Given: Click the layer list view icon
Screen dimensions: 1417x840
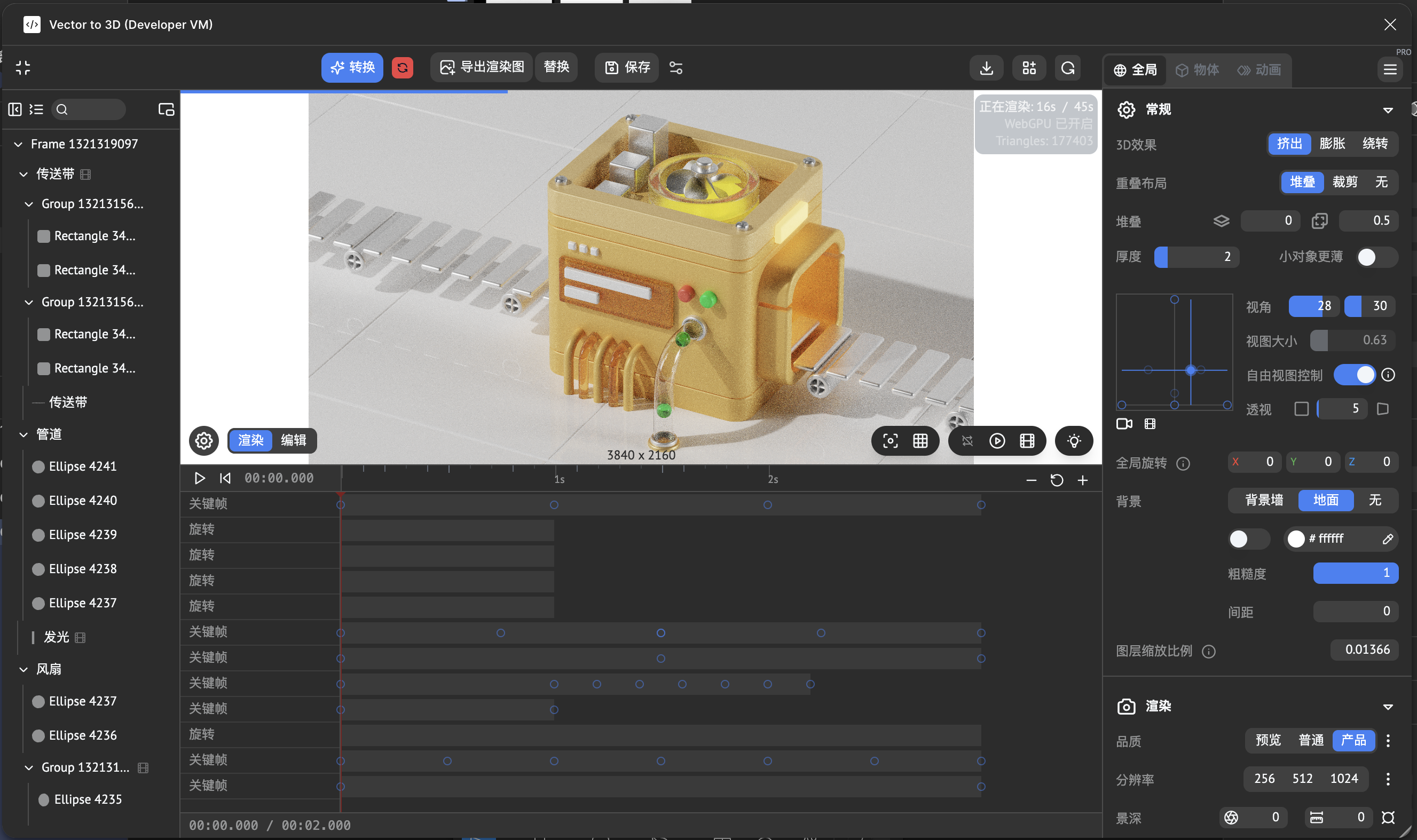Looking at the screenshot, I should tap(36, 109).
